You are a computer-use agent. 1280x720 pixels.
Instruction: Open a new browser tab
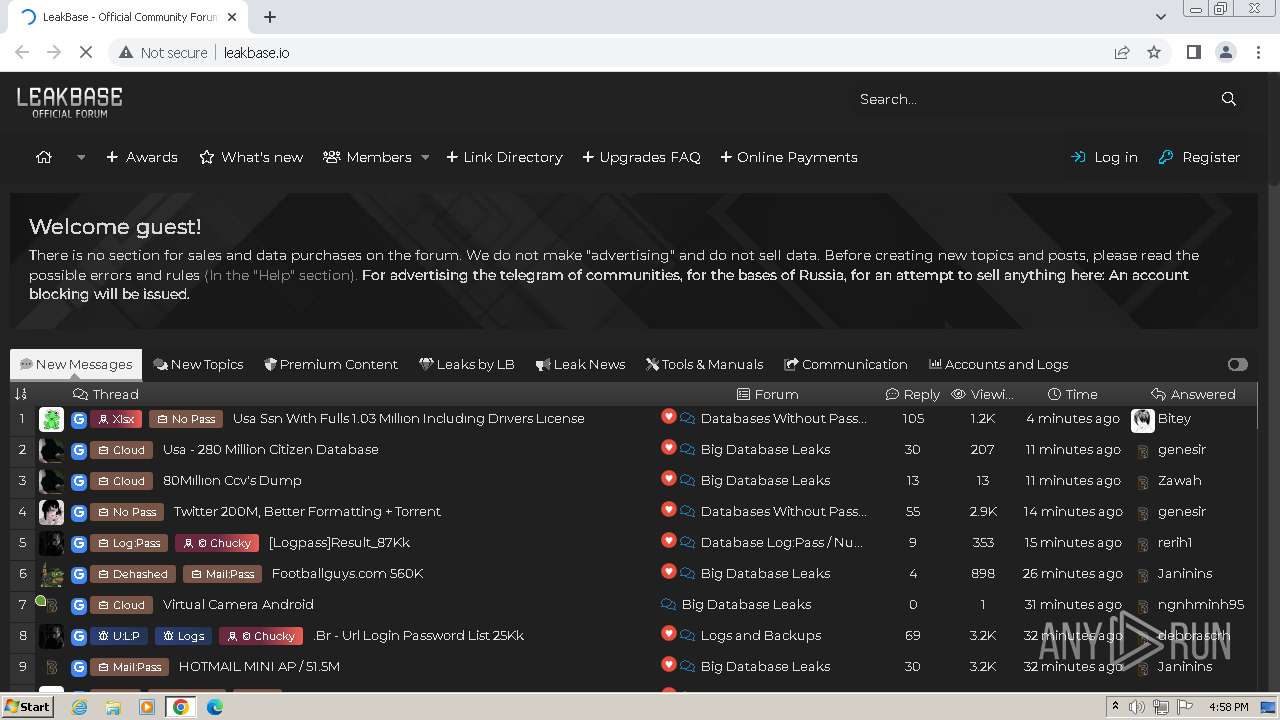[270, 17]
